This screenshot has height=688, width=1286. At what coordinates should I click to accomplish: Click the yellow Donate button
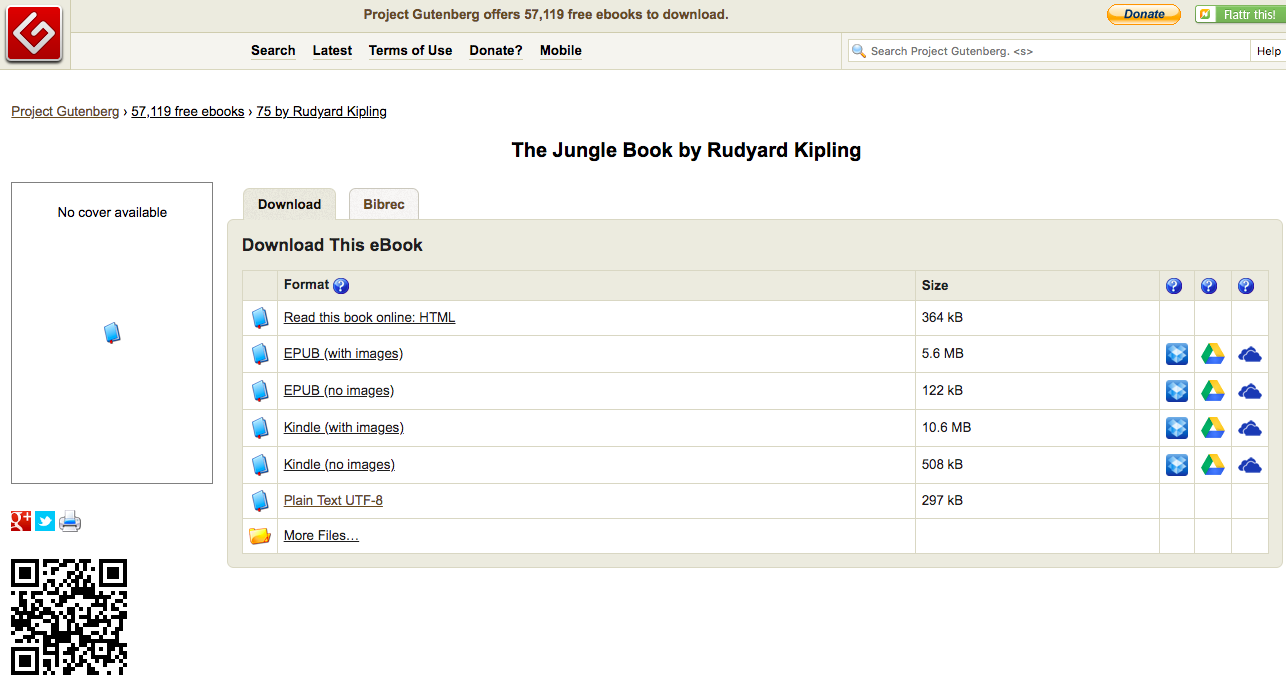coord(1144,14)
